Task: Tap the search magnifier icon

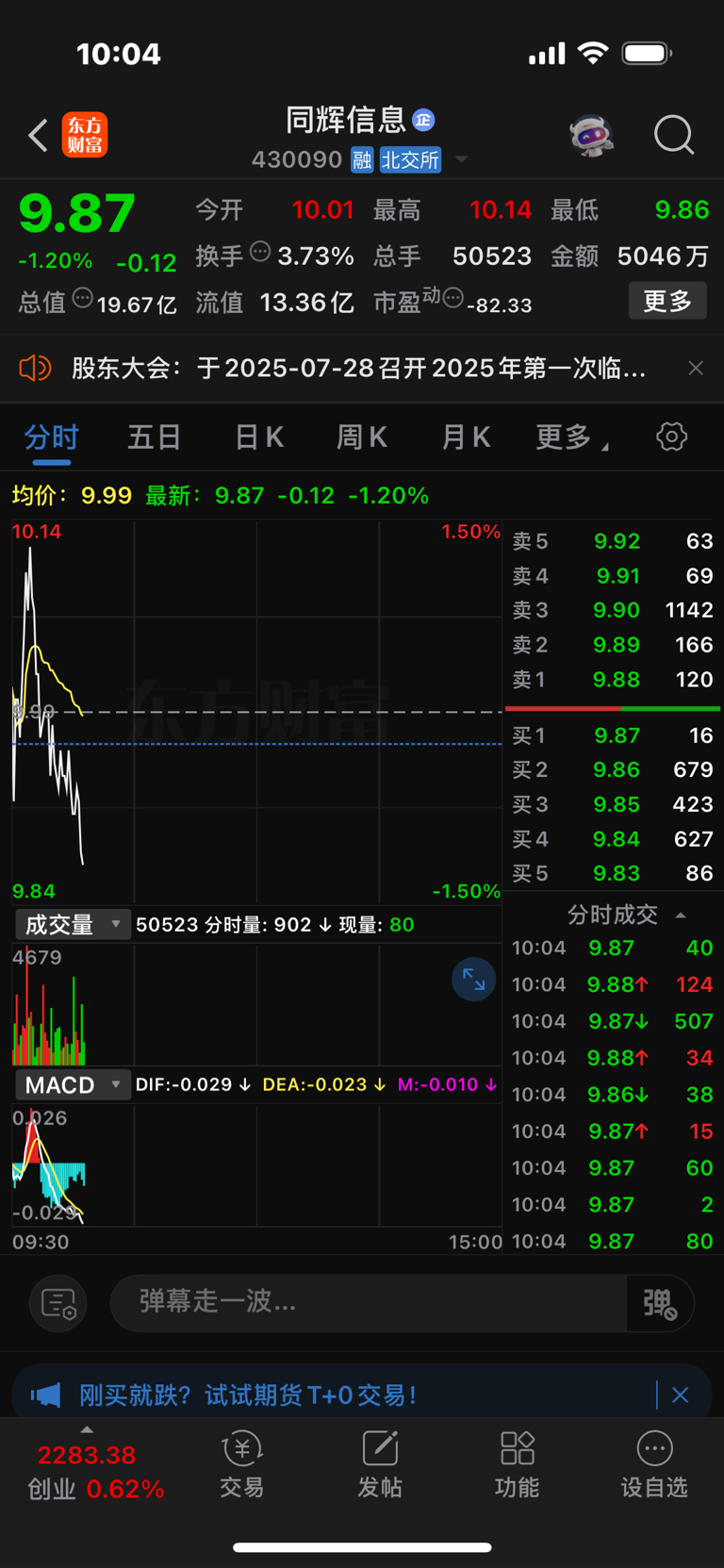Action: [x=674, y=135]
